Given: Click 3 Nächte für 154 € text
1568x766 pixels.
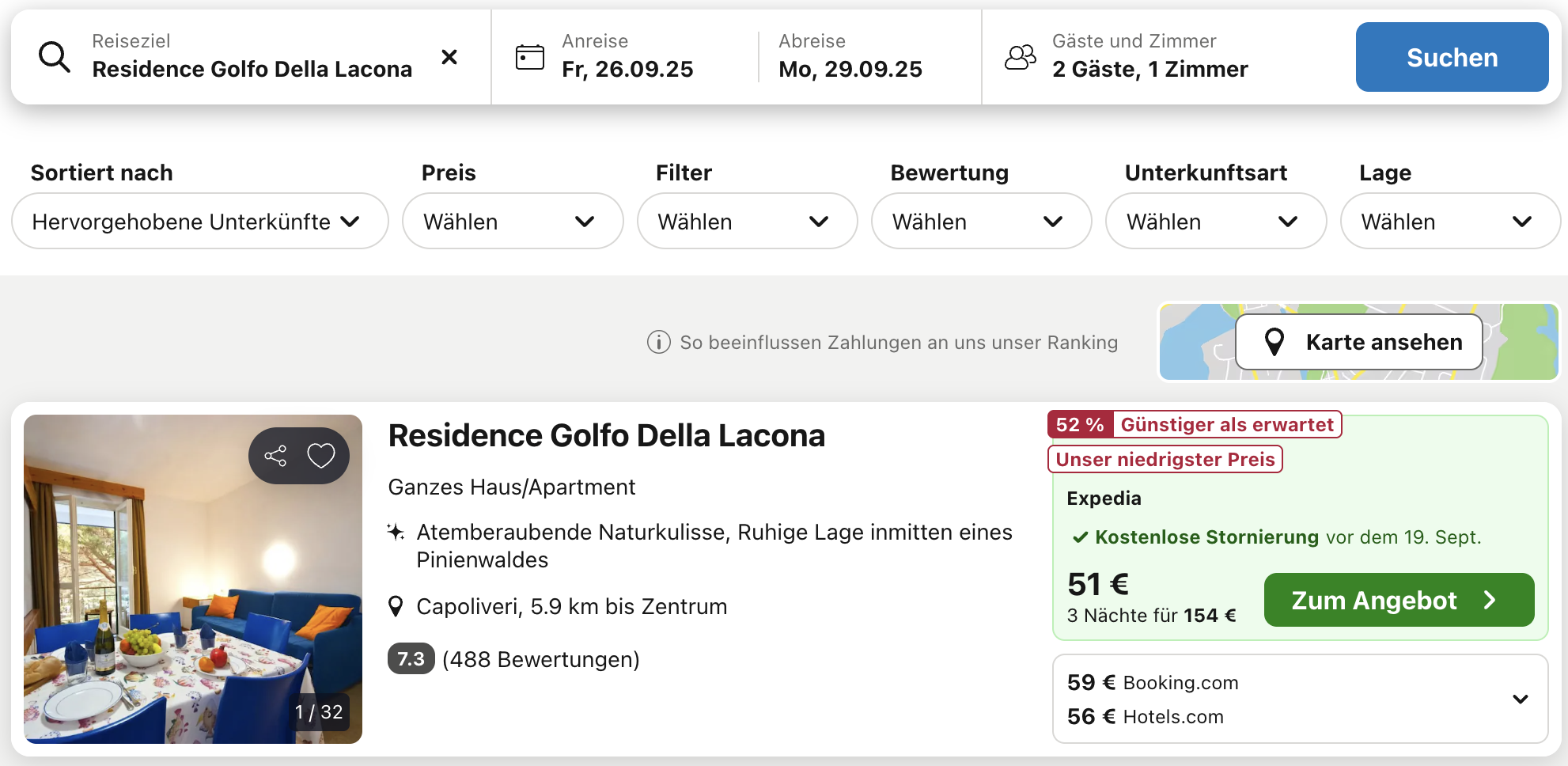Looking at the screenshot, I should [1151, 616].
